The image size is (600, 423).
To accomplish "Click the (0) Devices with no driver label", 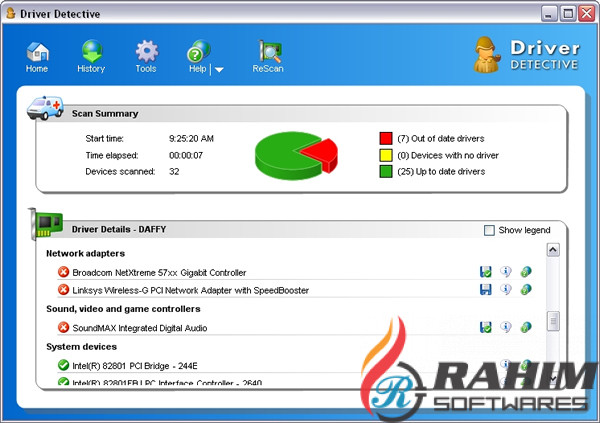I will coord(448,155).
